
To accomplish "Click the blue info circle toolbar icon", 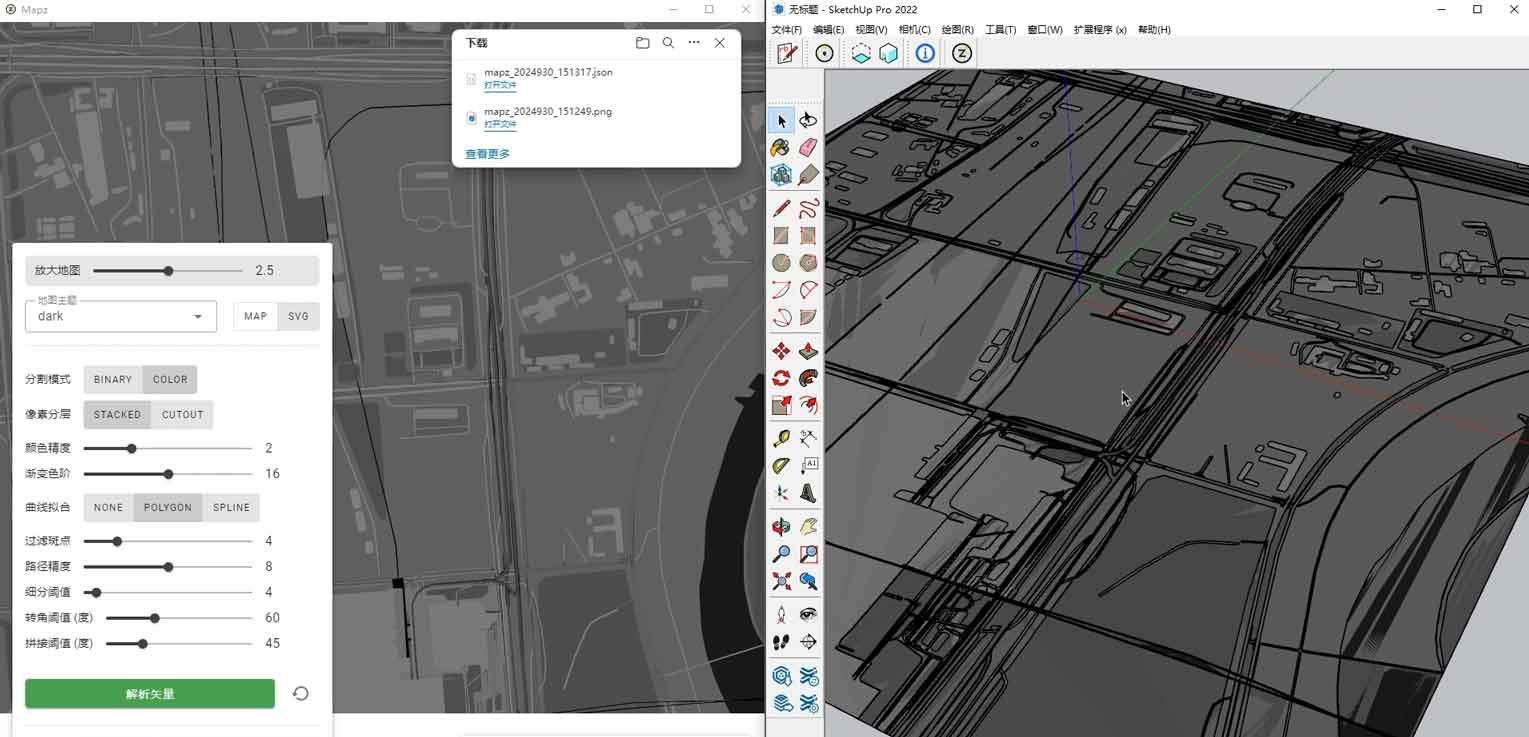I will [x=925, y=54].
